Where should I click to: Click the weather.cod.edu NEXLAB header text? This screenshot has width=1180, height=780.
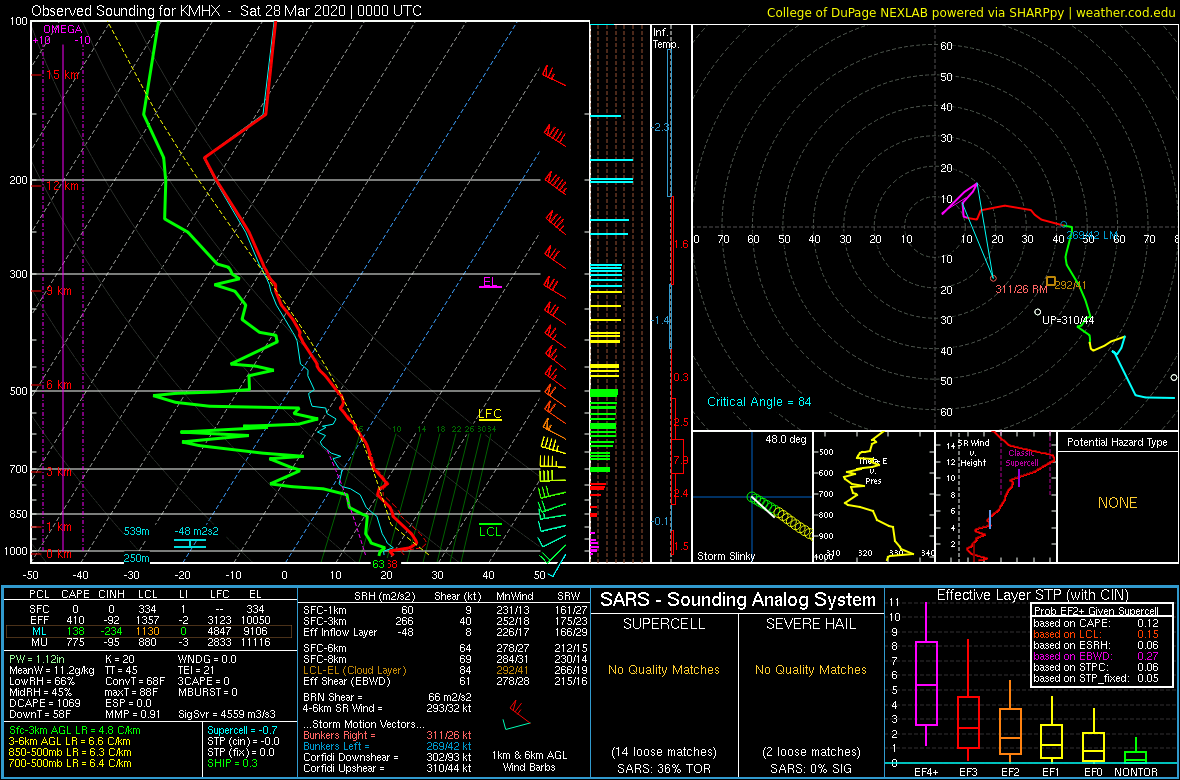(x=971, y=11)
